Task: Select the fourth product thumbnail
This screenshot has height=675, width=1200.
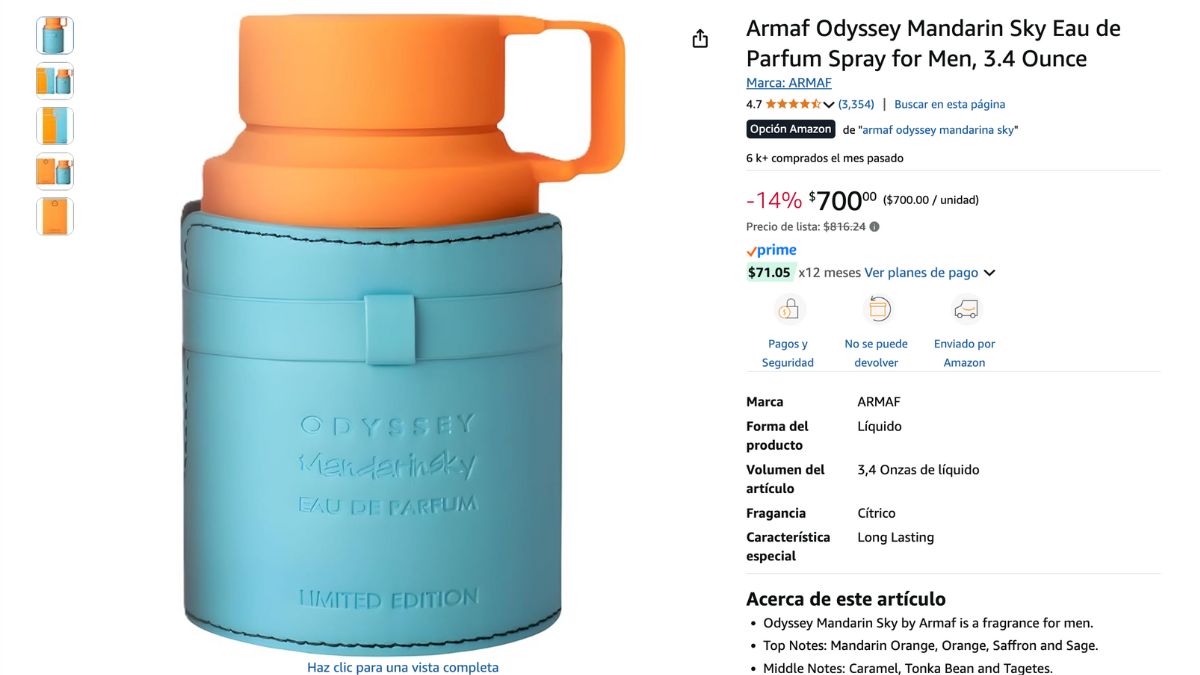Action: (55, 171)
